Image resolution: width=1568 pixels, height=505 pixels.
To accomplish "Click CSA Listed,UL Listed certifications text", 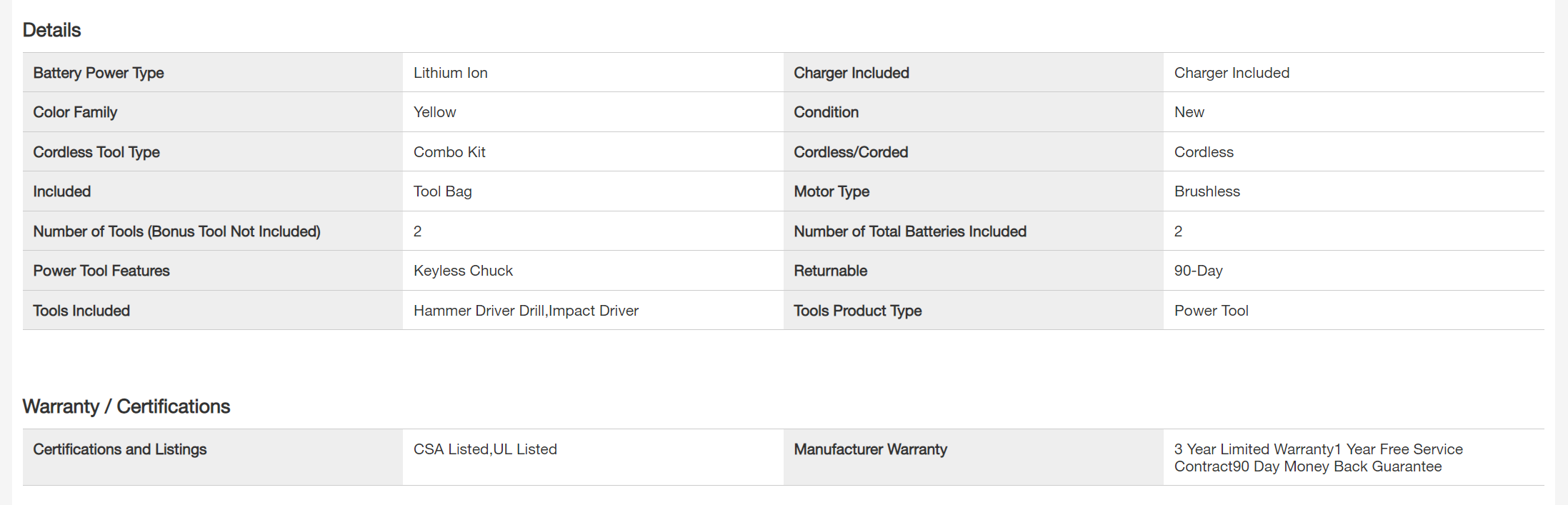I will point(485,449).
